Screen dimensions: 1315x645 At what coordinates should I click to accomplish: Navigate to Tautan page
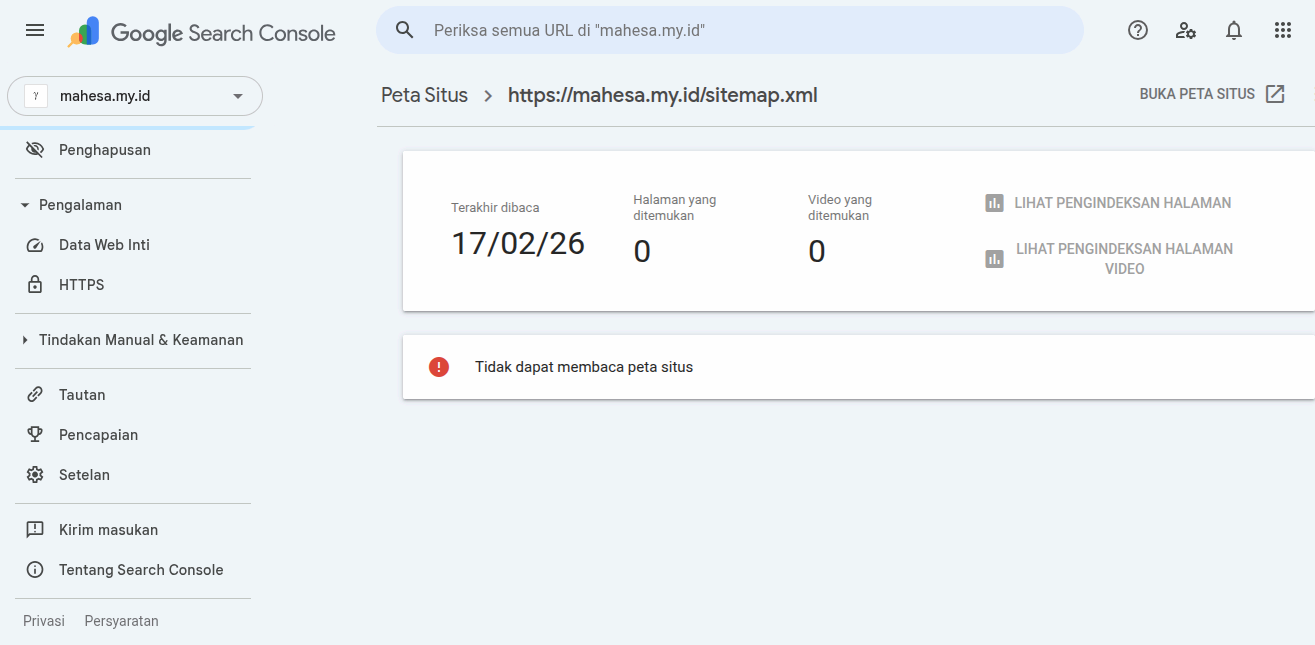pos(82,395)
